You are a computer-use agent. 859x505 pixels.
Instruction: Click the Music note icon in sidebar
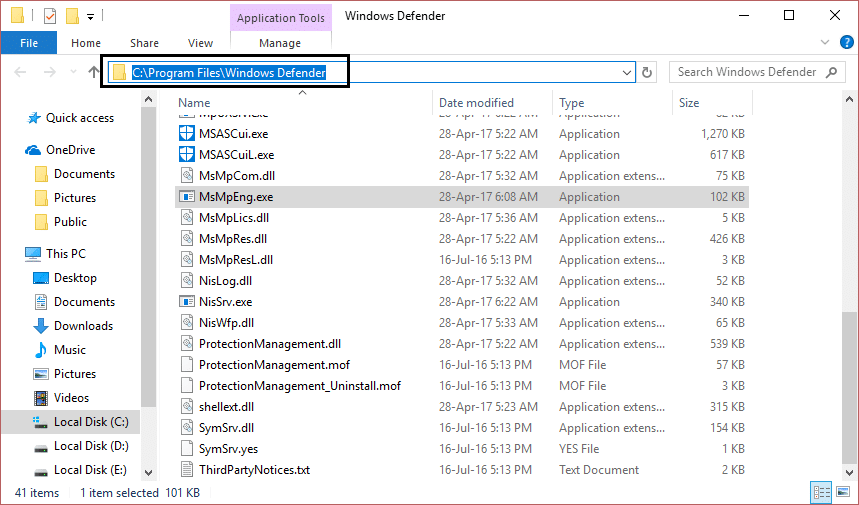pyautogui.click(x=41, y=350)
